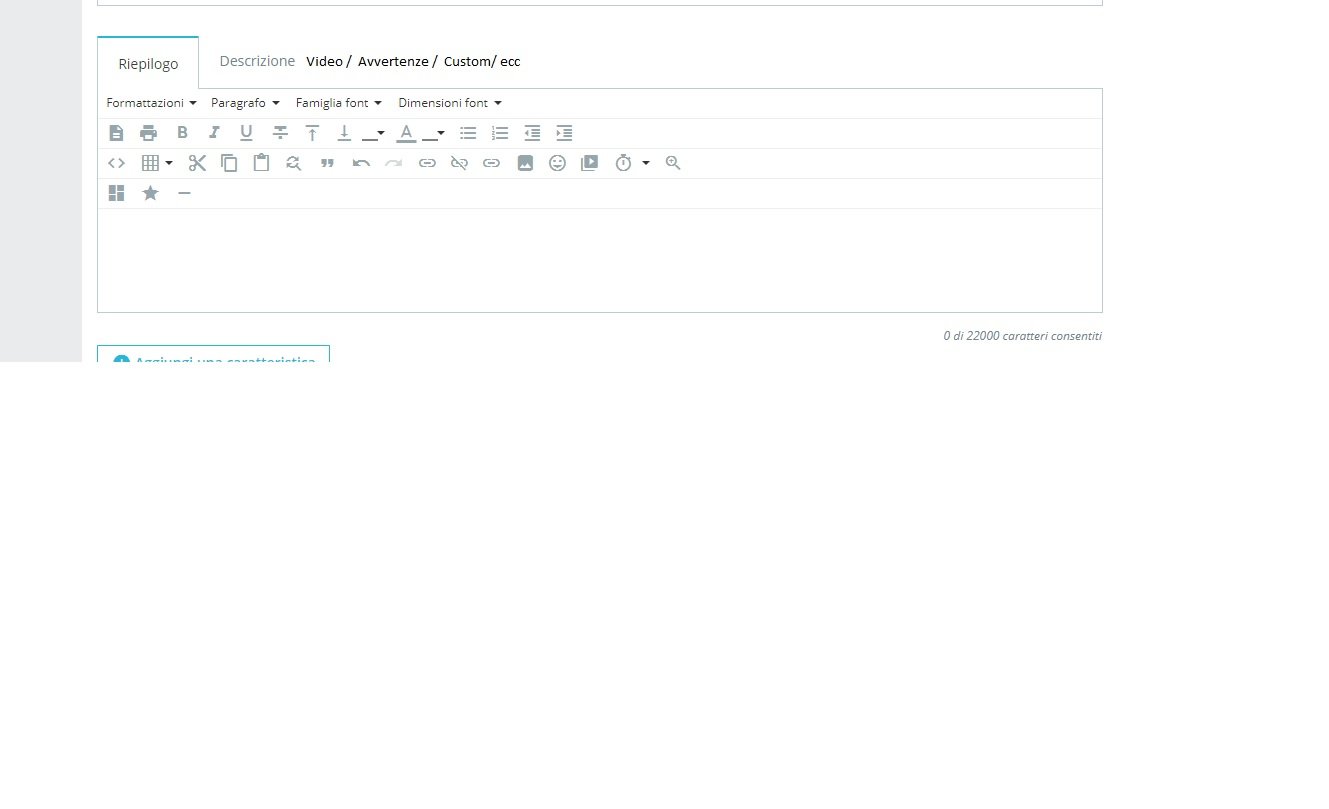The height and width of the screenshot is (809, 1329).
Task: Open find and replace tool
Action: [293, 163]
